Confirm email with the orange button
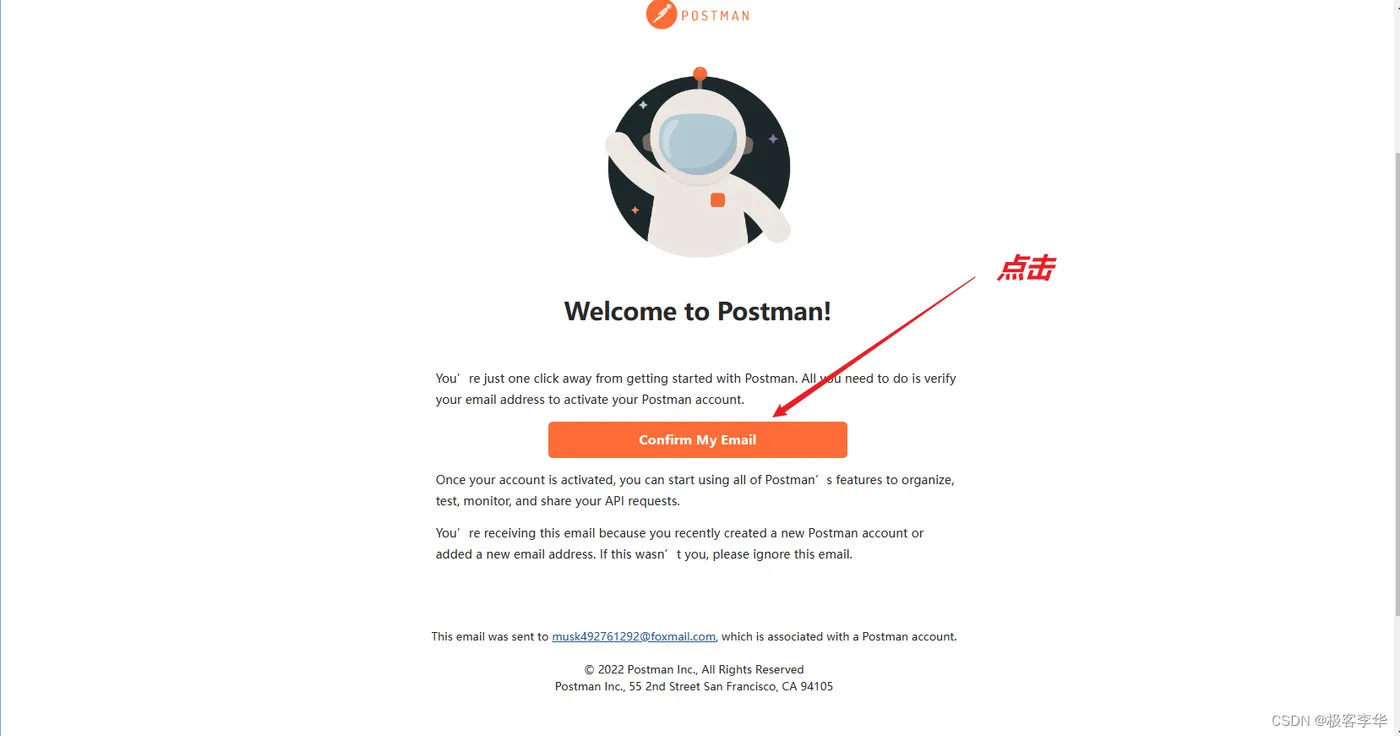Image resolution: width=1400 pixels, height=736 pixels. (698, 440)
